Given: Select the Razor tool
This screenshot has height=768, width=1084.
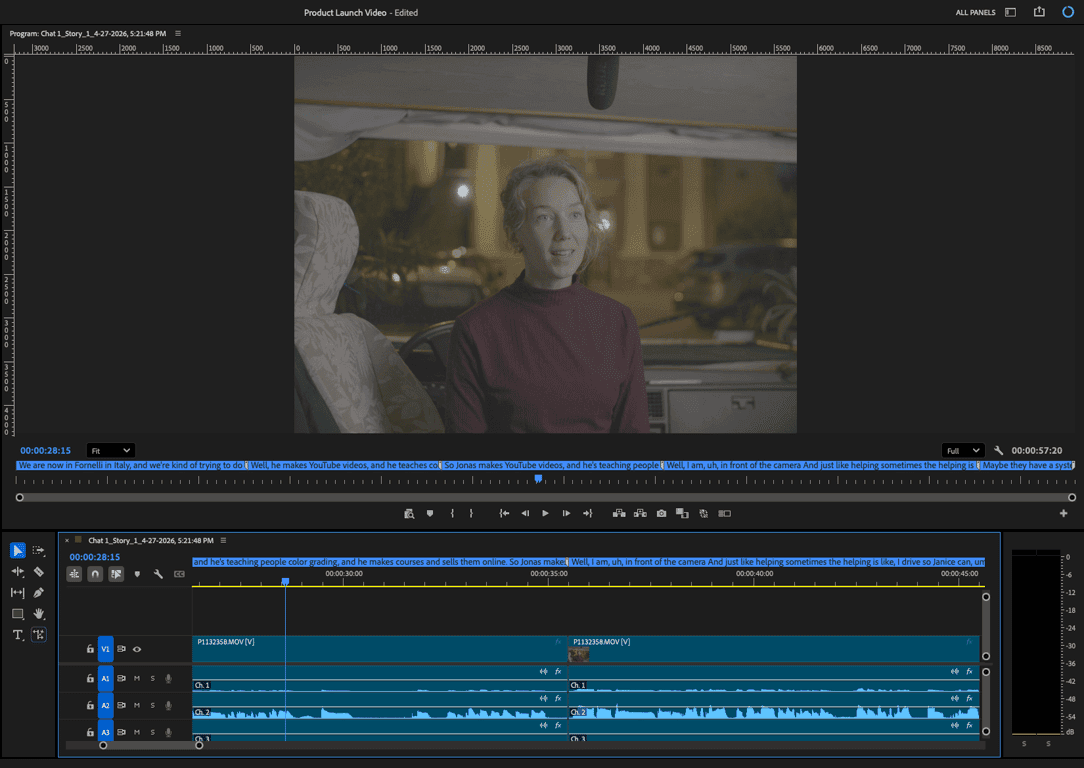Looking at the screenshot, I should click(x=38, y=572).
